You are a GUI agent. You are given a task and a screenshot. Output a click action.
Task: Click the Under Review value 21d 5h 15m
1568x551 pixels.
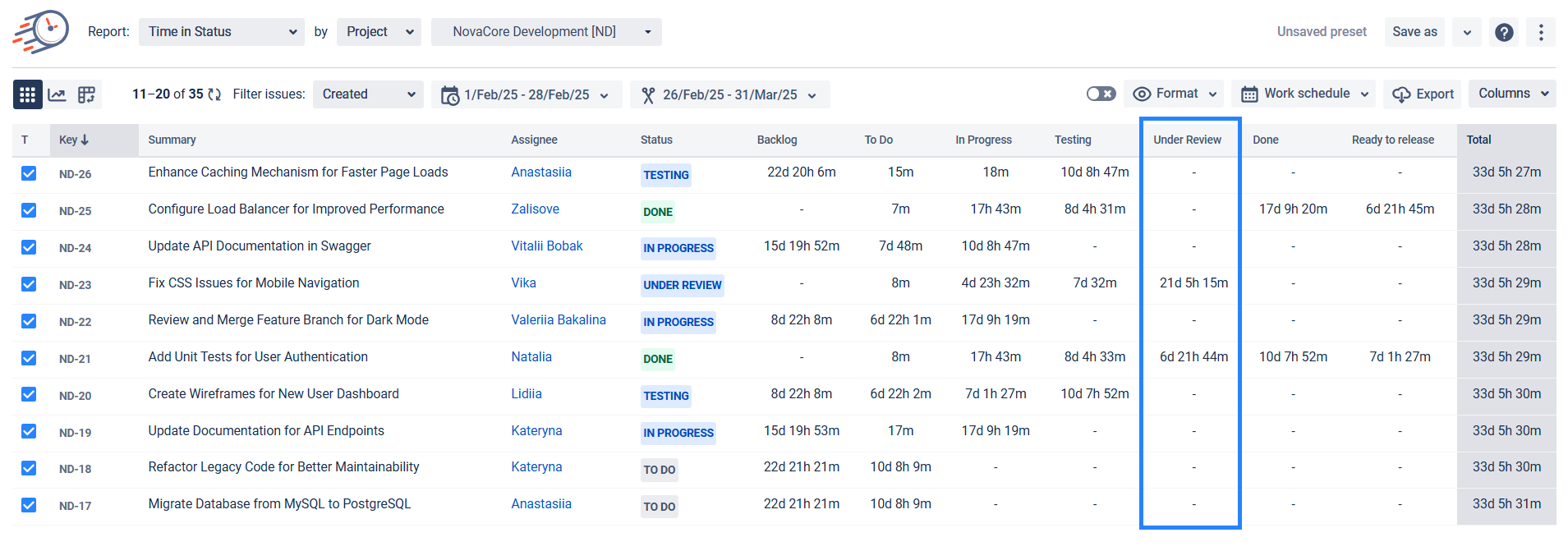pos(1193,283)
